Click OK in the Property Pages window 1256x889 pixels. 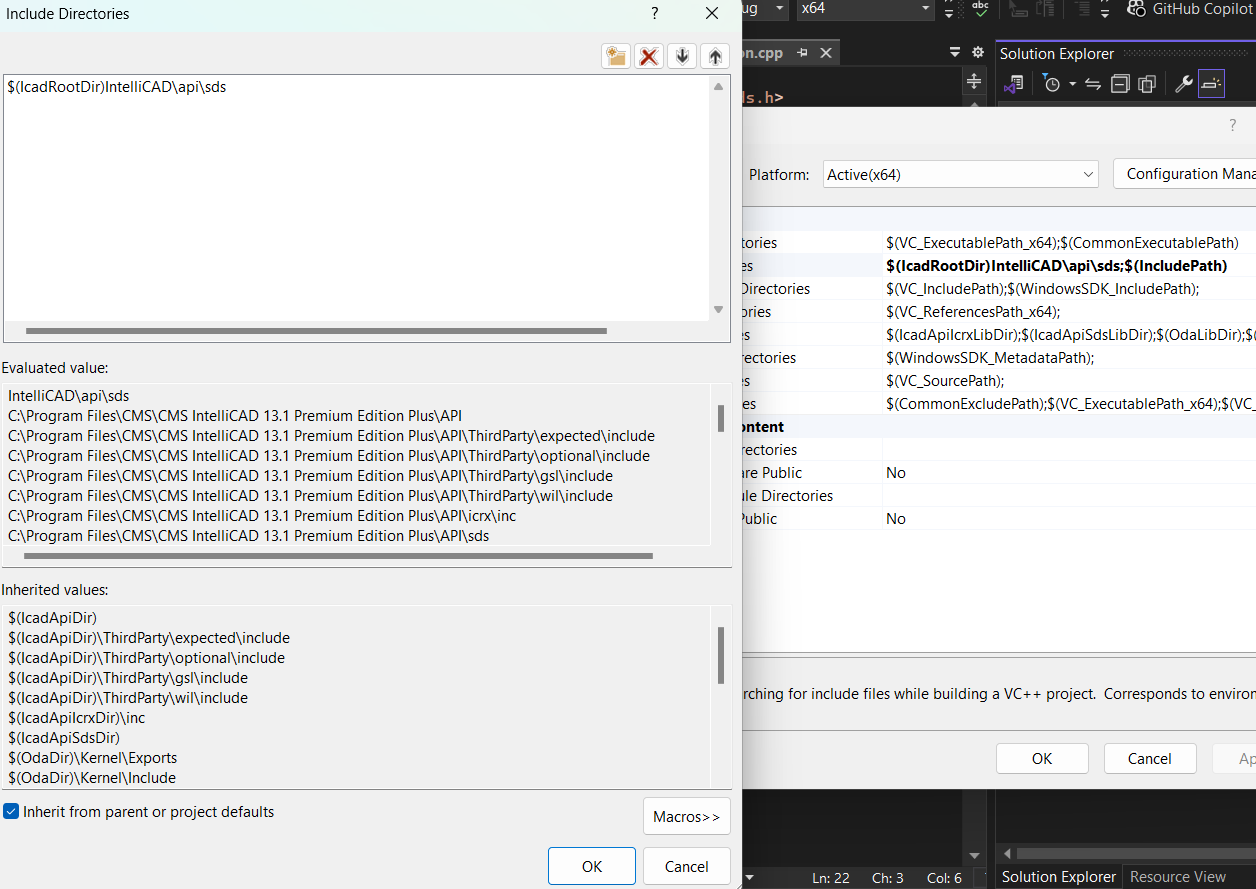pyautogui.click(x=1042, y=758)
